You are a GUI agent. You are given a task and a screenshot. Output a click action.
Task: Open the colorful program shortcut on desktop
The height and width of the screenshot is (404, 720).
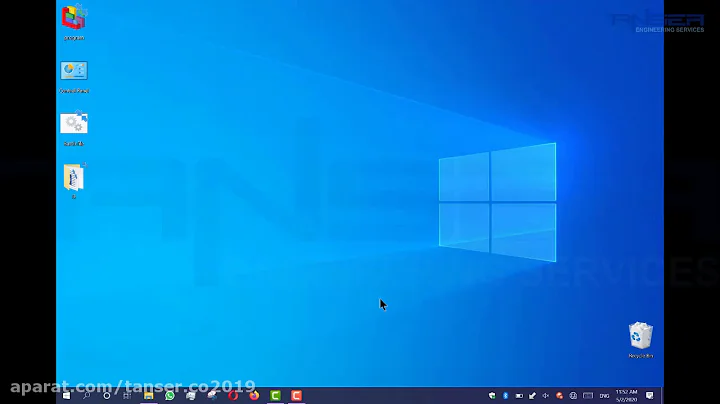(x=74, y=21)
